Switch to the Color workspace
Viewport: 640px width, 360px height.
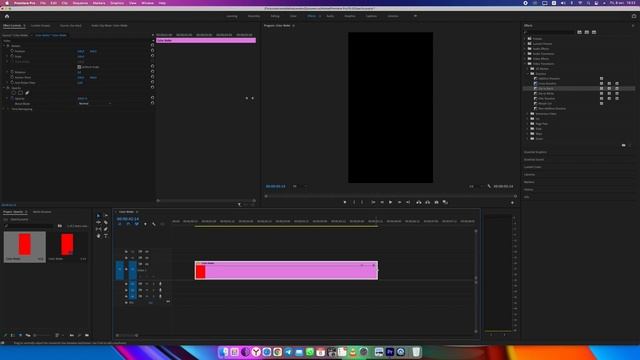click(x=293, y=16)
